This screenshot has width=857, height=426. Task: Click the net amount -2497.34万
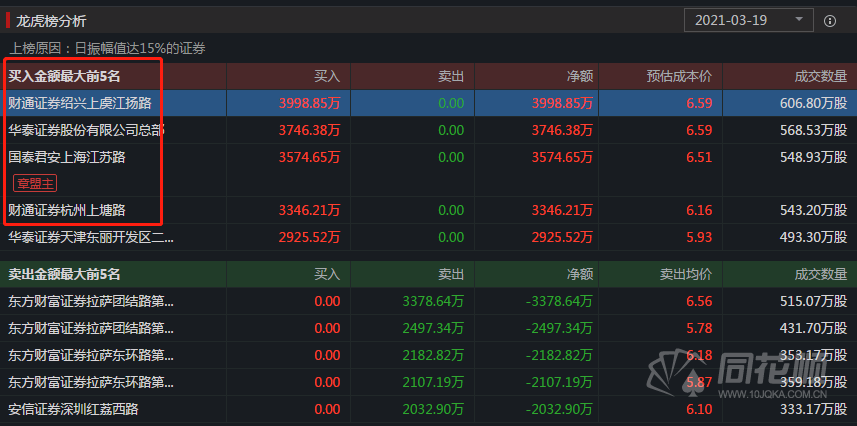pyautogui.click(x=560, y=328)
